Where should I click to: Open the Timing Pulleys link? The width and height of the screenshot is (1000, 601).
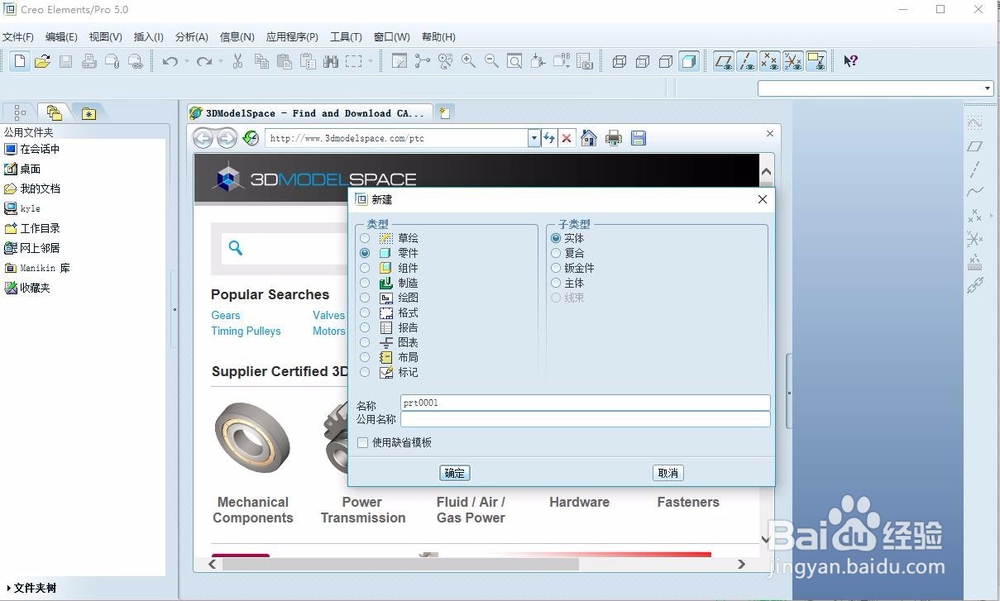point(246,331)
